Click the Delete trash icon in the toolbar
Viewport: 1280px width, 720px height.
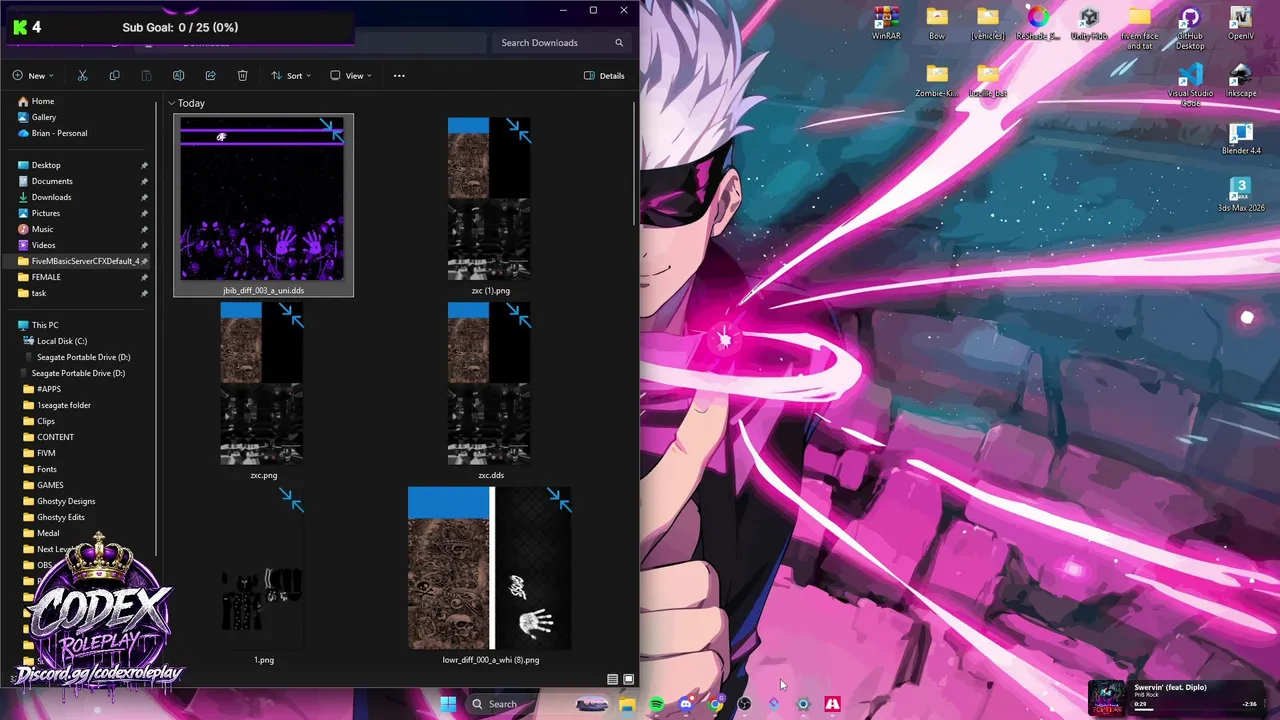click(242, 76)
